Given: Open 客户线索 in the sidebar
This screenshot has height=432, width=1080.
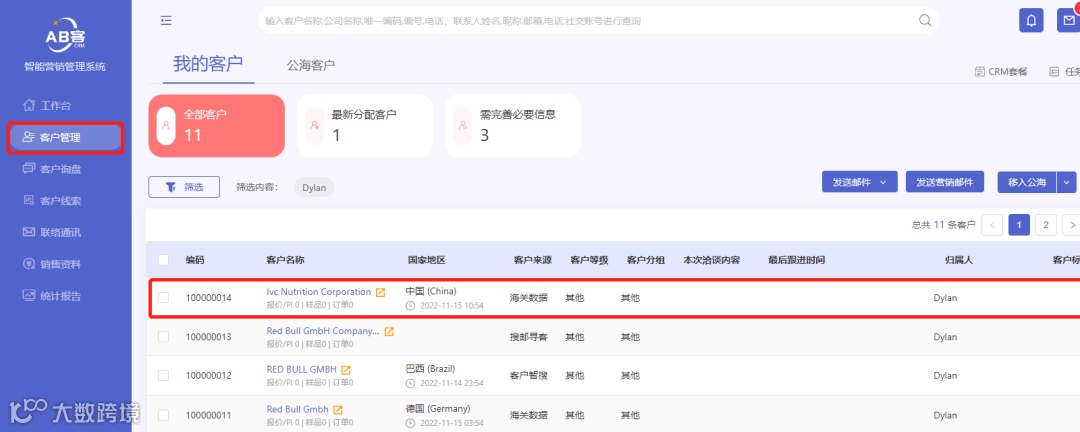Looking at the screenshot, I should pyautogui.click(x=52, y=201).
